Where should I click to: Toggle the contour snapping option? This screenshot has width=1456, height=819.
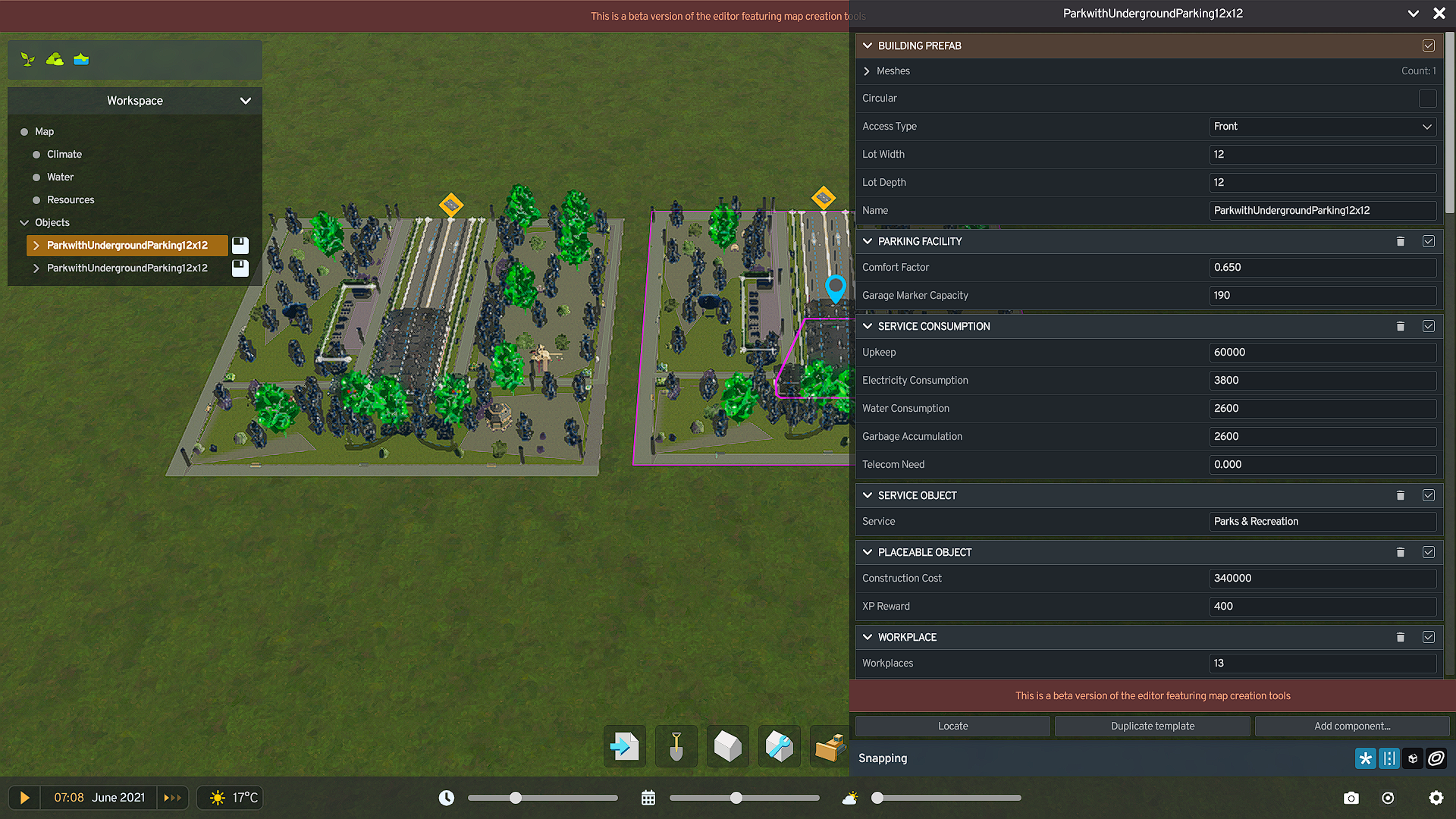1436,758
